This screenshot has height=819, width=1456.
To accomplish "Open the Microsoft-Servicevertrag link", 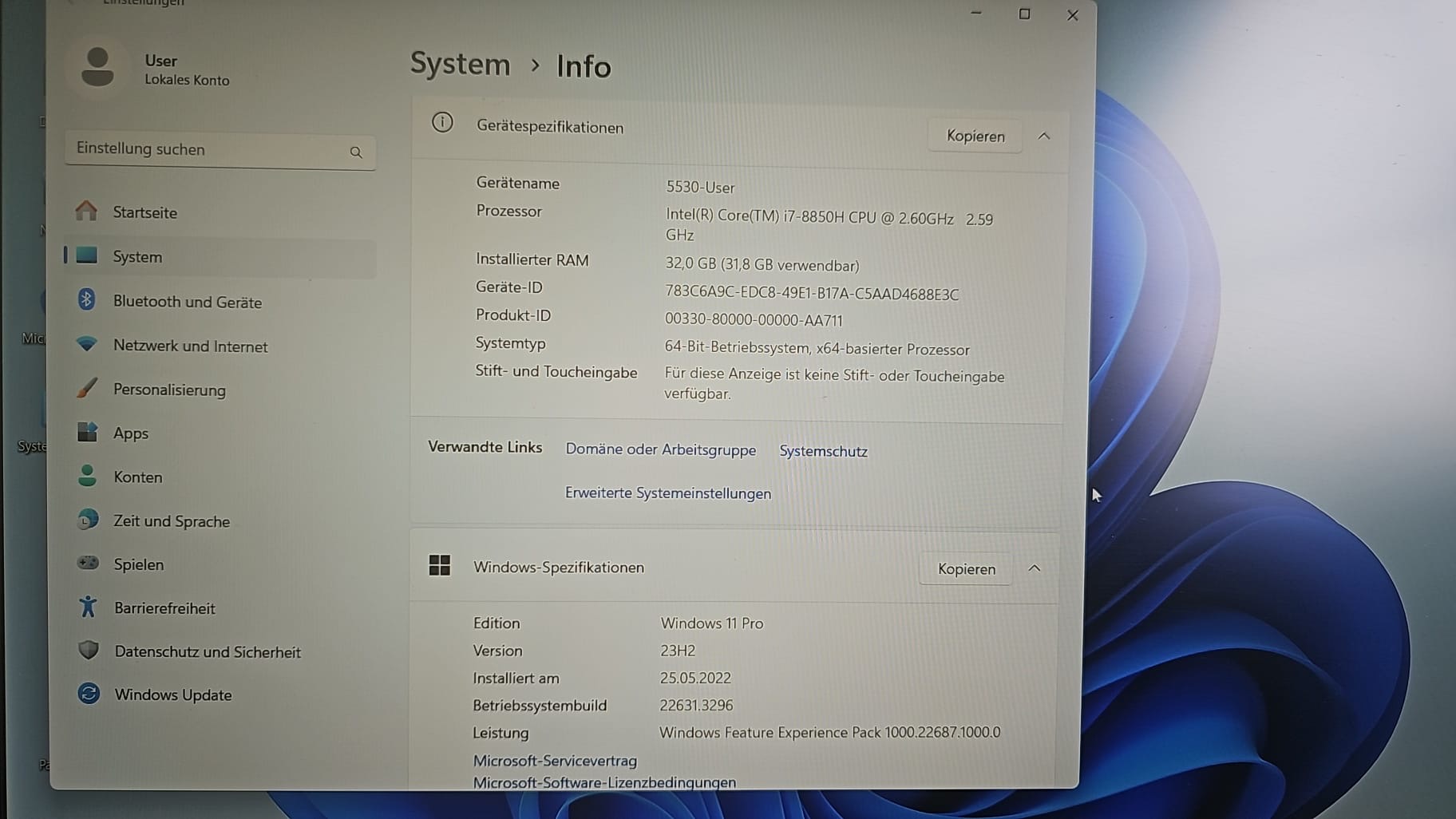I will click(x=555, y=761).
